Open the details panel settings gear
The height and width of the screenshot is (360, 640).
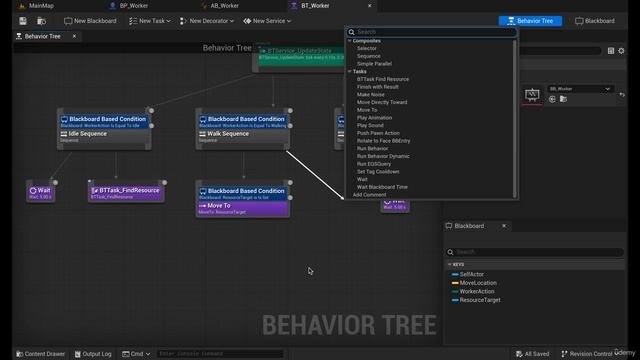tap(621, 51)
